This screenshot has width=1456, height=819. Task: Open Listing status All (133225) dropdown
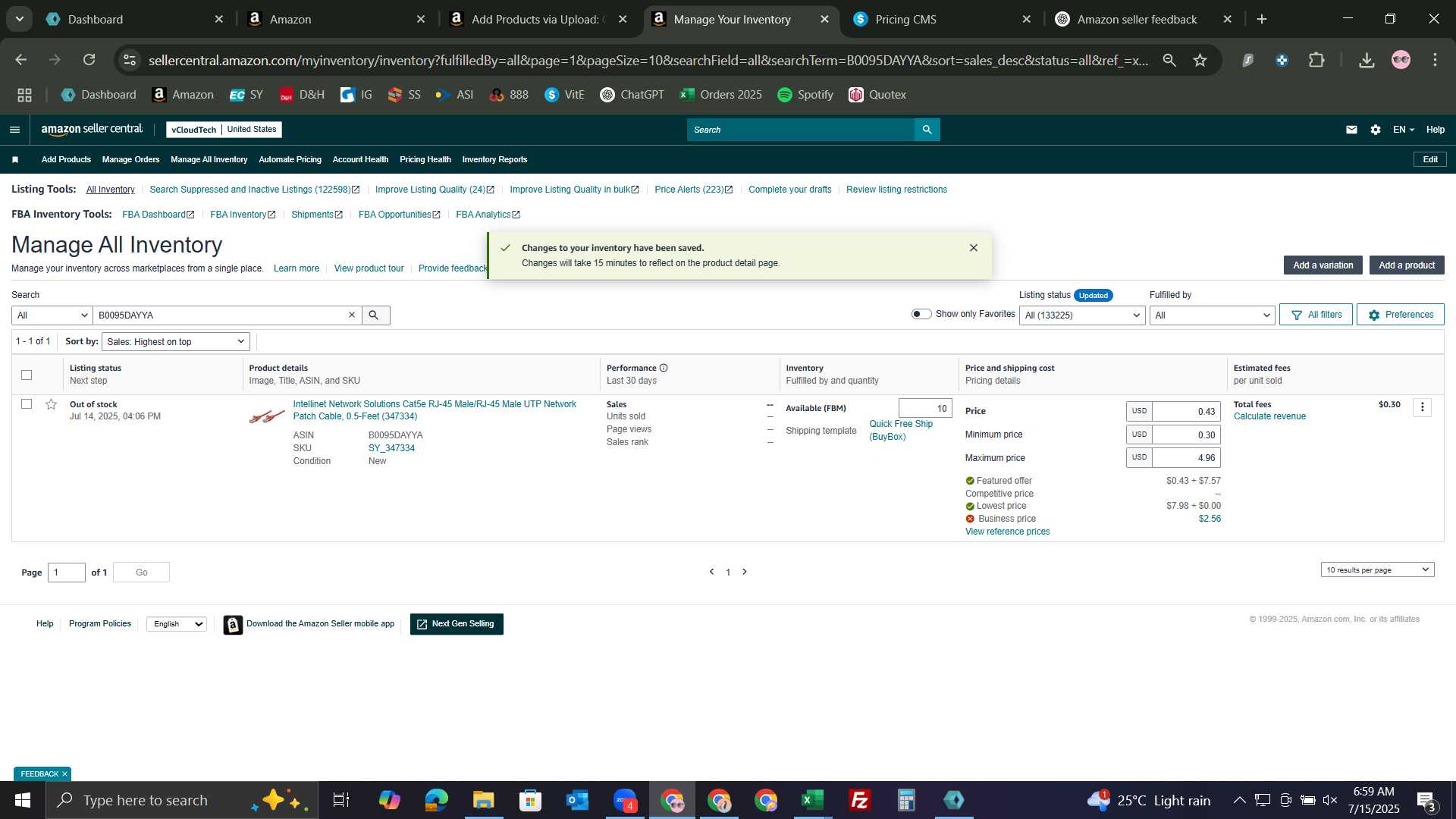click(x=1082, y=315)
